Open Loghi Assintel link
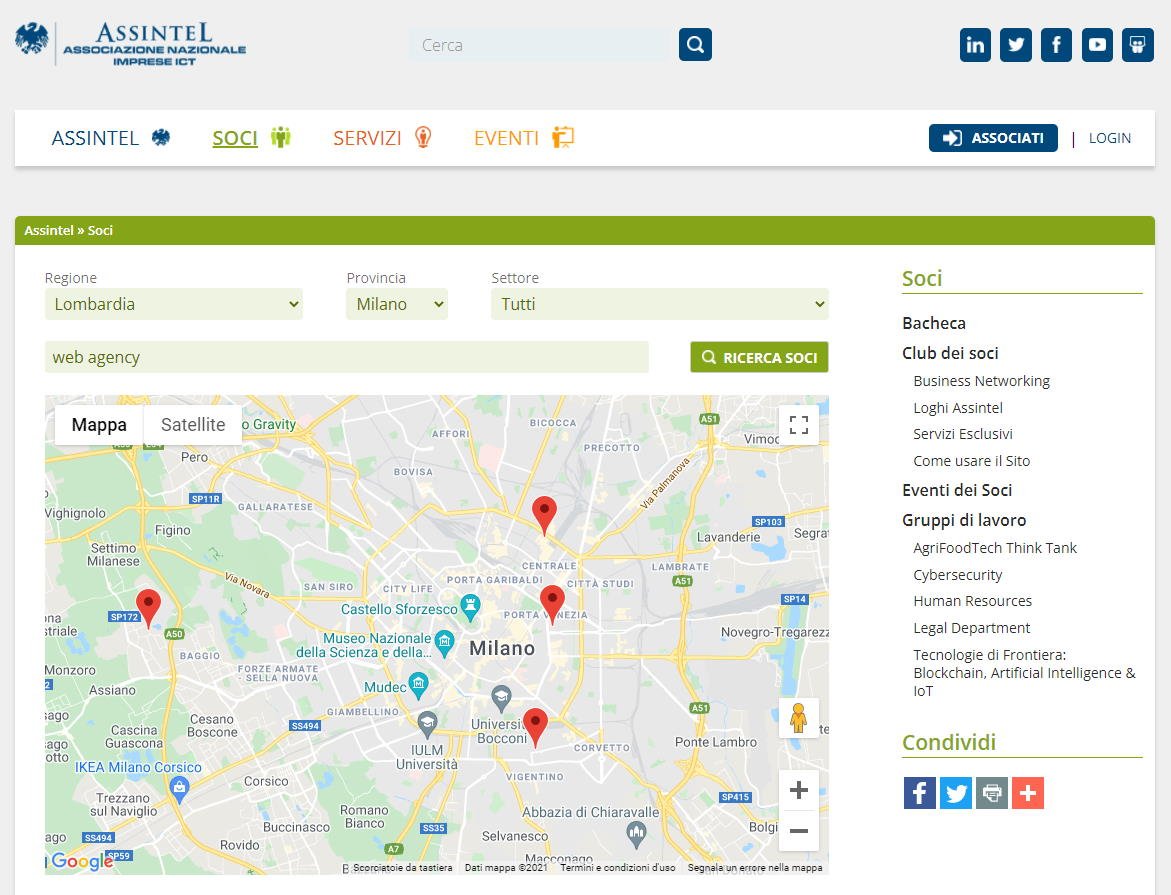1171x895 pixels. coord(957,408)
